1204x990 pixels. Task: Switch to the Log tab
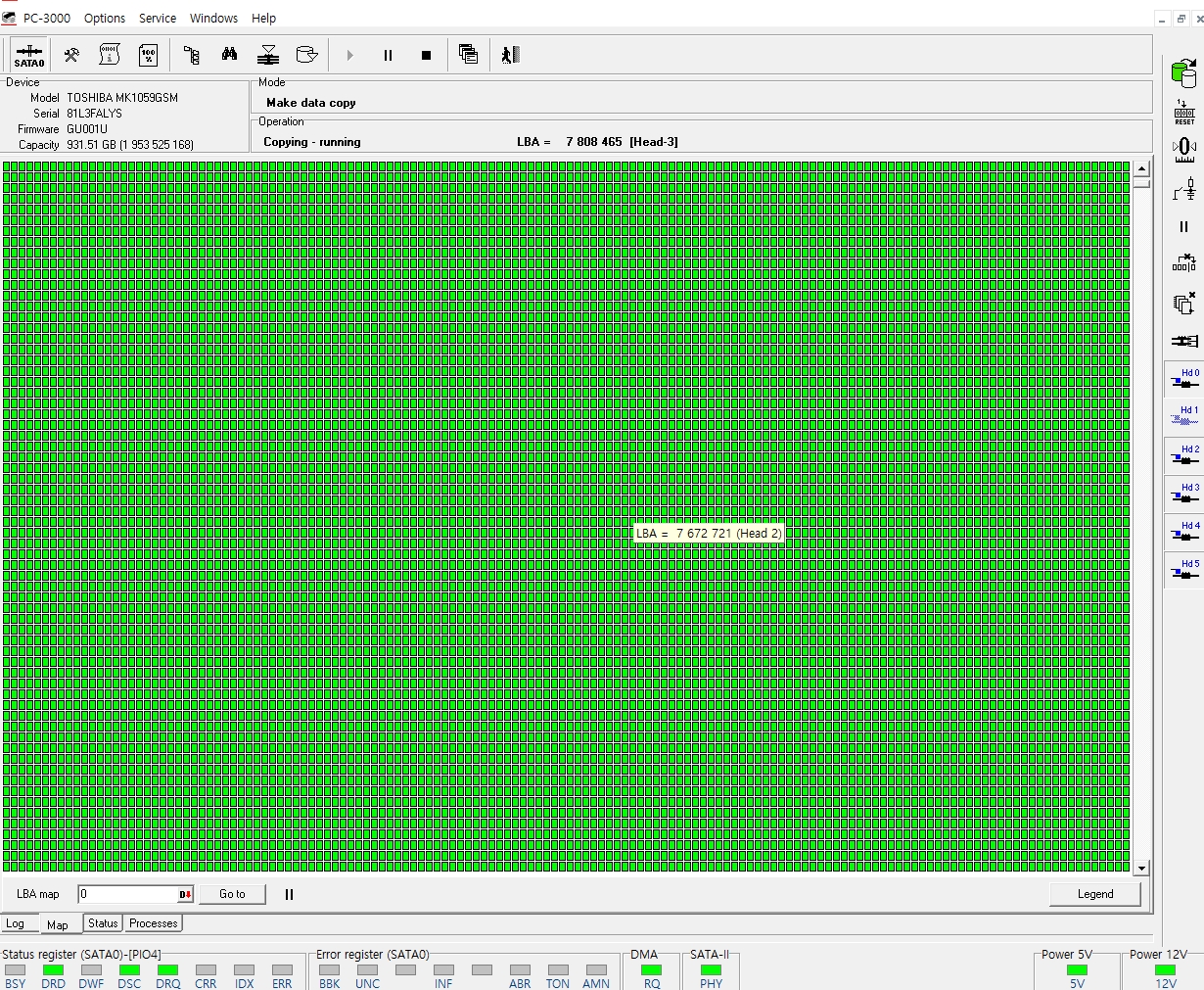coord(16,923)
